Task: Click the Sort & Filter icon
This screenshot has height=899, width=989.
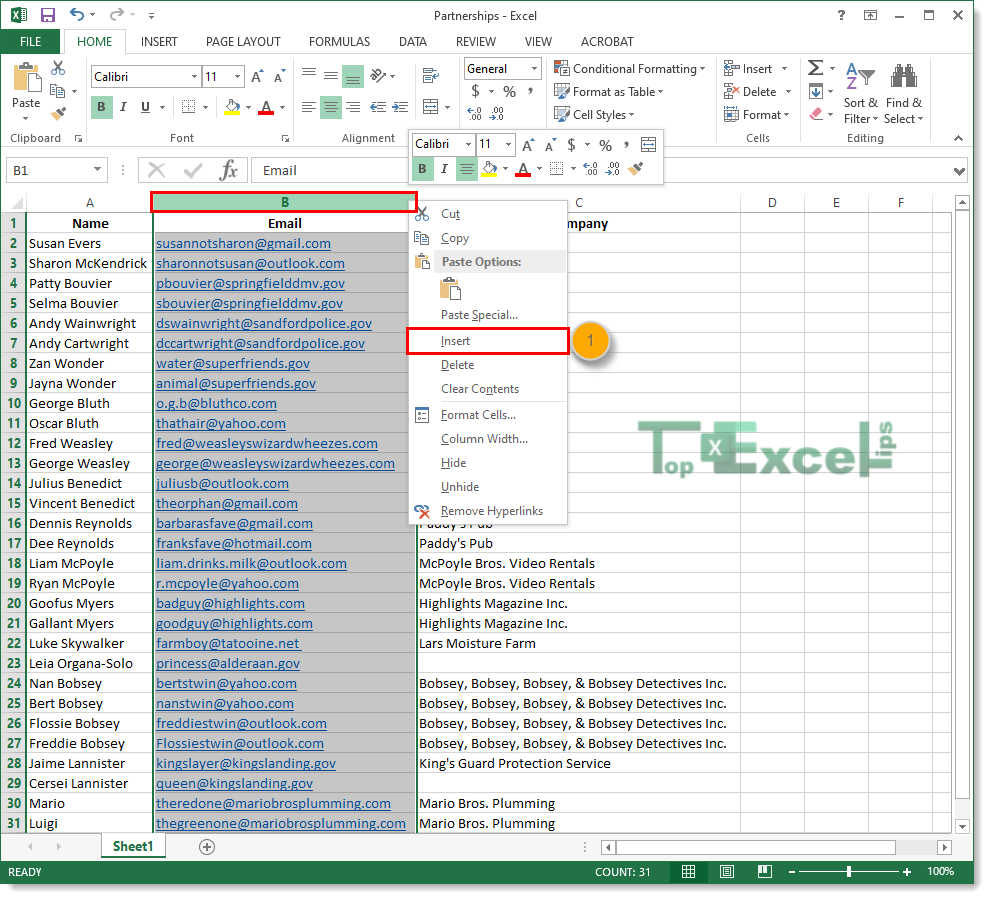Action: coord(860,77)
